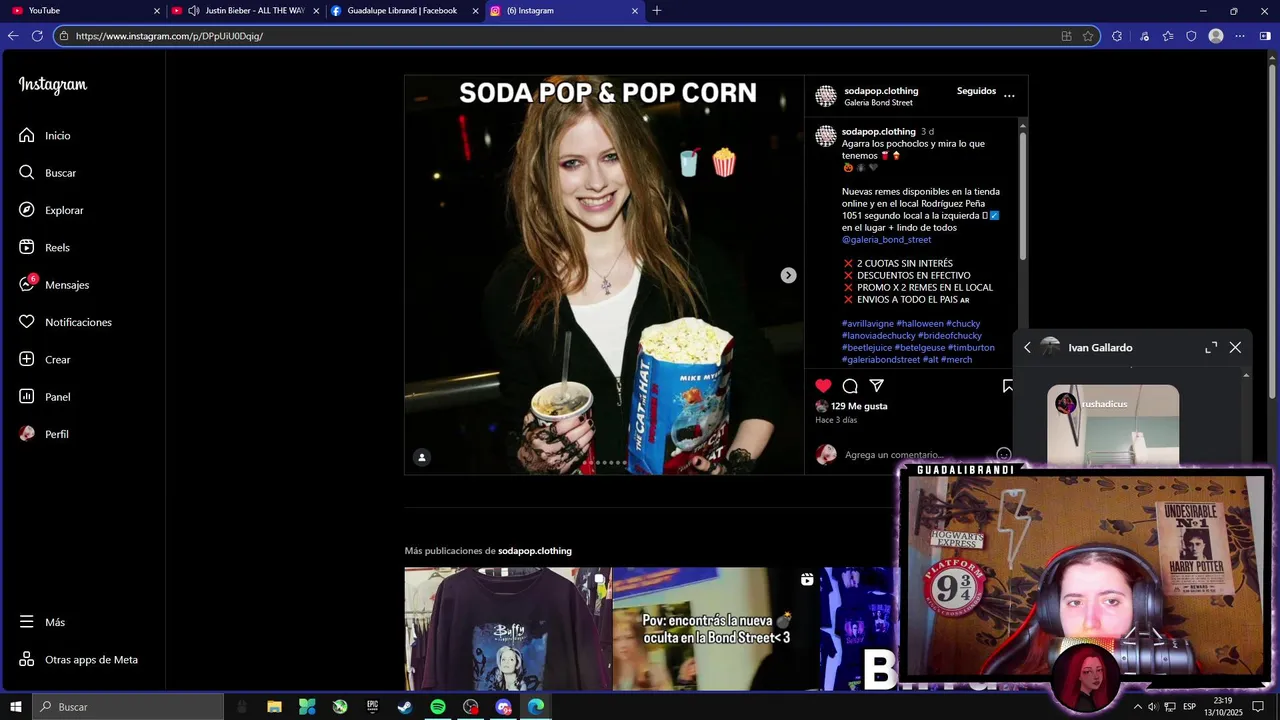
Task: Open Steam from taskbar
Action: pos(405,707)
